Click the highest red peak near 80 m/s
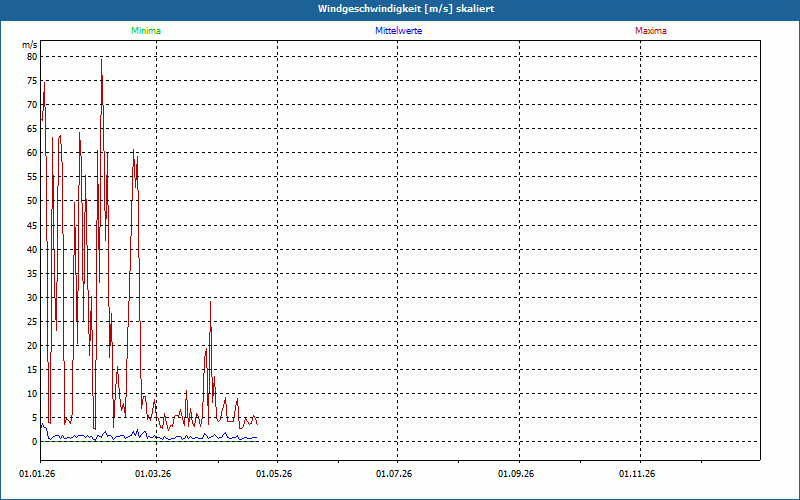 pos(101,61)
